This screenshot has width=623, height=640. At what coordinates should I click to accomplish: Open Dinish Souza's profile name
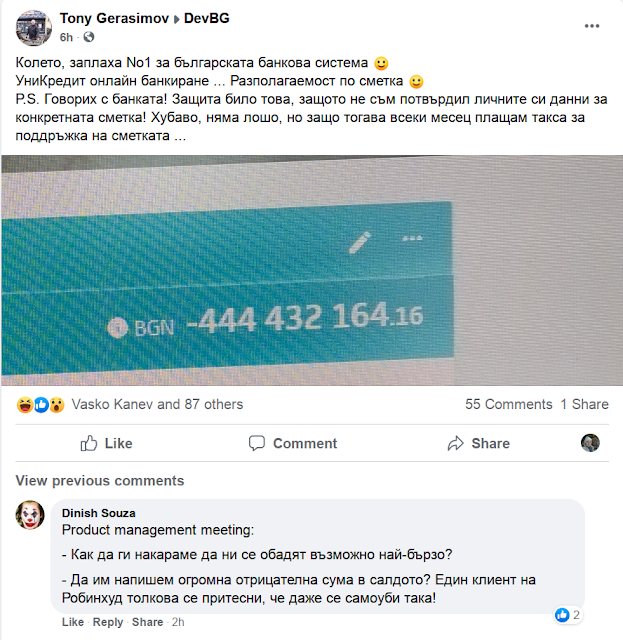click(x=99, y=513)
